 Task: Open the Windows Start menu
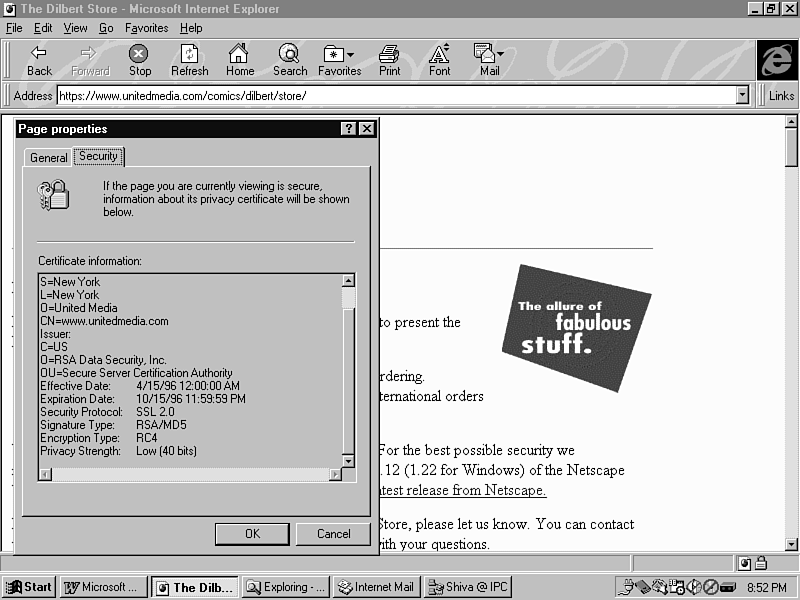[x=29, y=587]
